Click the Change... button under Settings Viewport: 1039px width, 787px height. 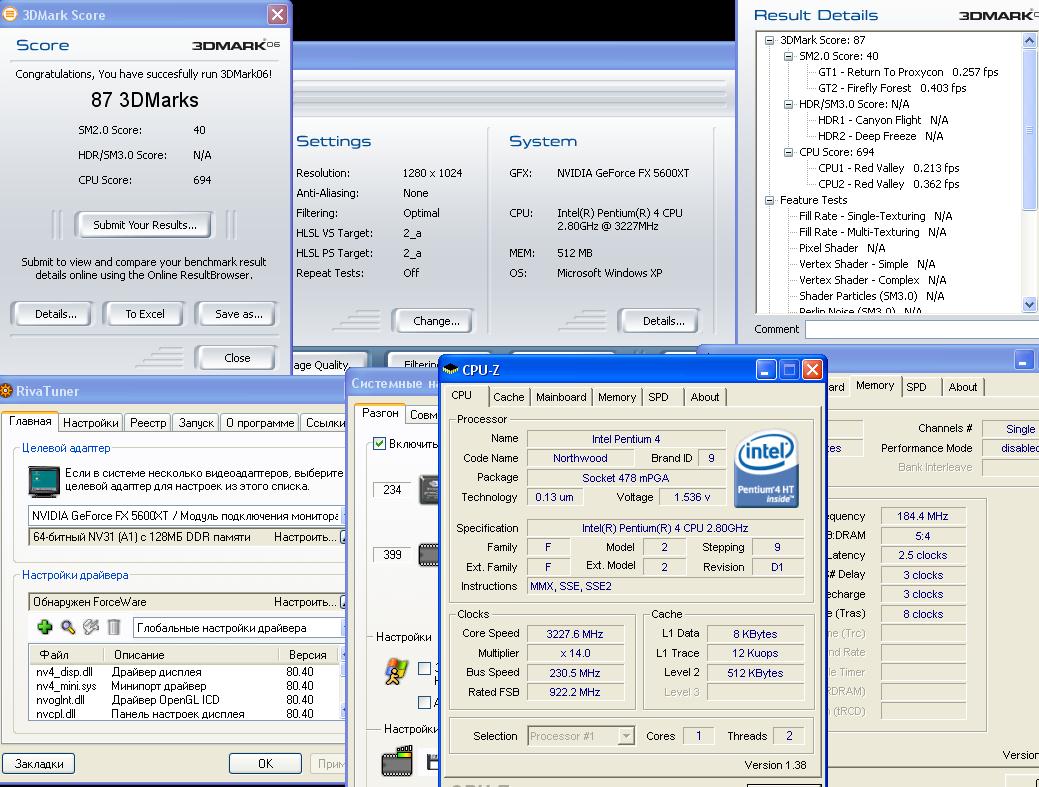[436, 321]
